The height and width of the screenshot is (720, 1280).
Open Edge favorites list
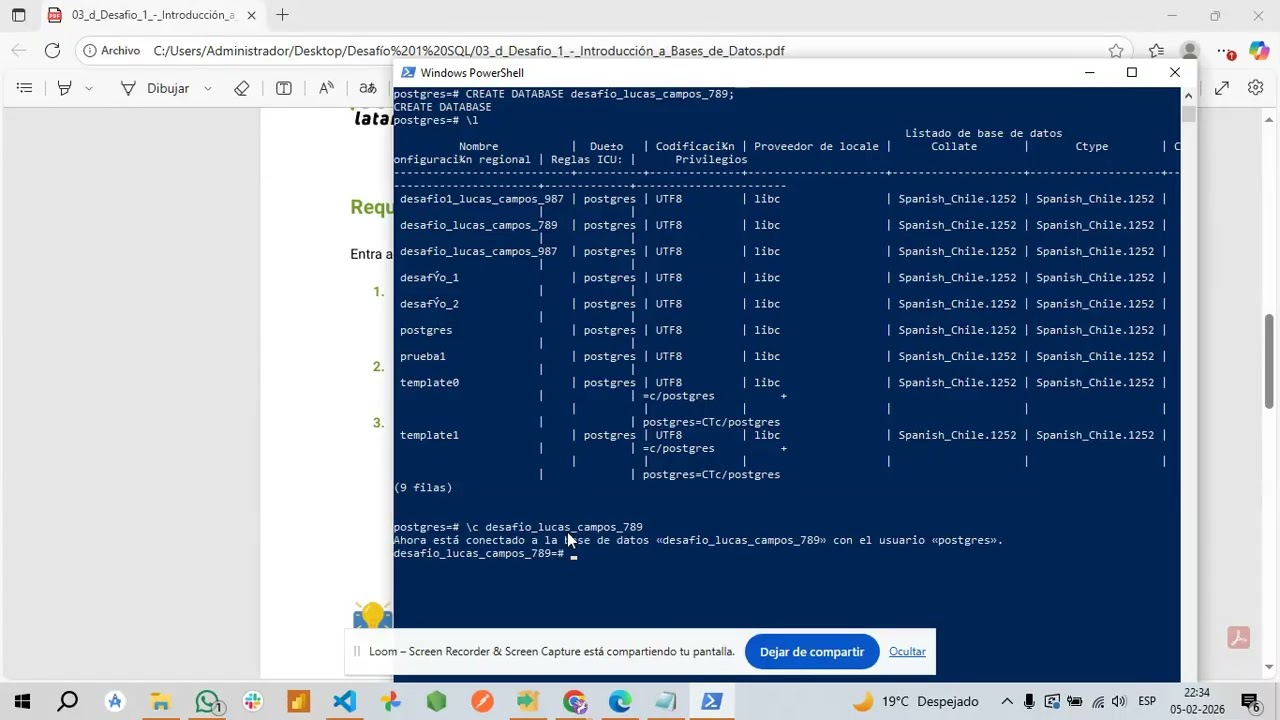pos(1157,51)
